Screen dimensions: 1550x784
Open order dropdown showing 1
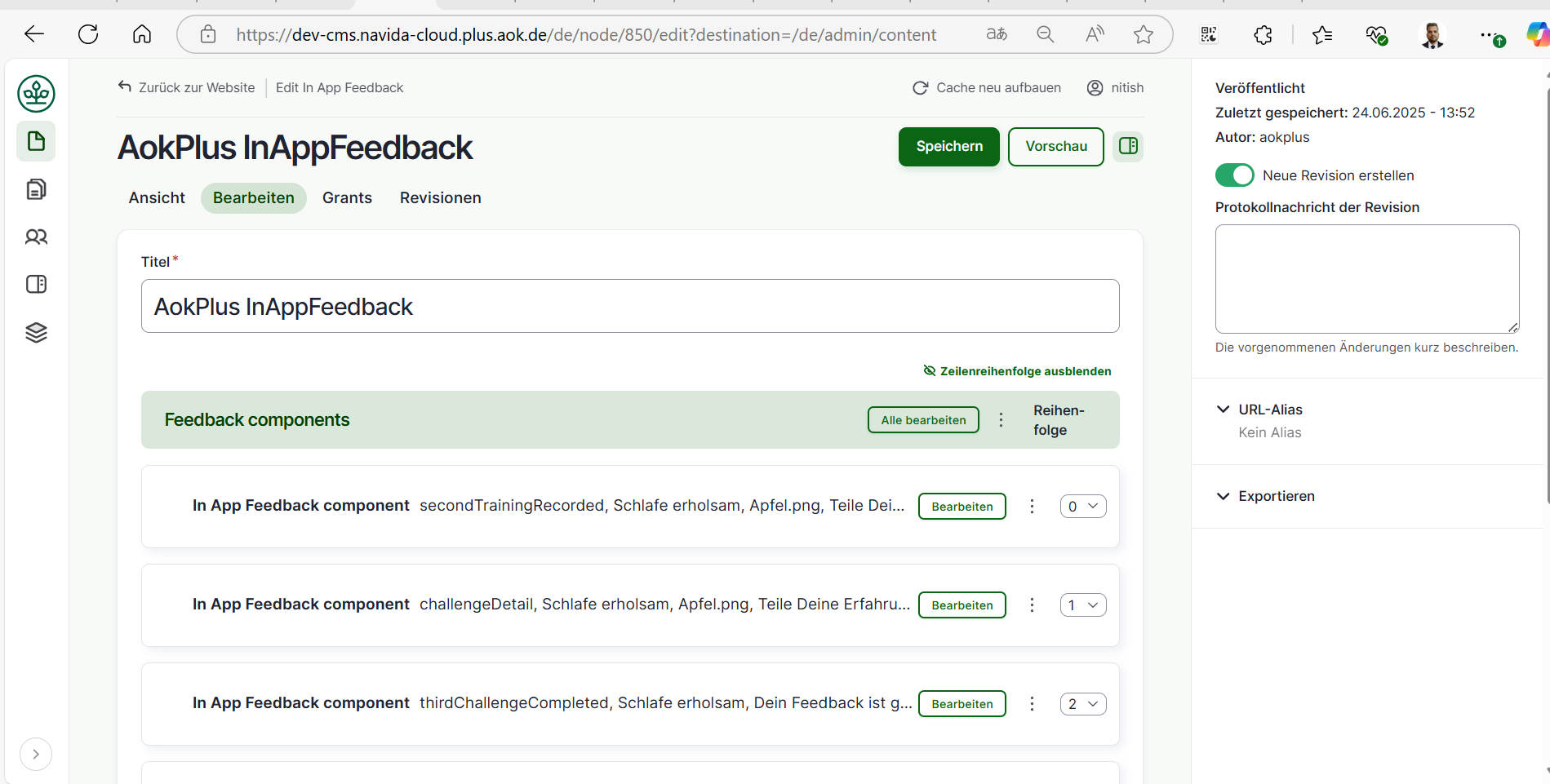(1083, 605)
